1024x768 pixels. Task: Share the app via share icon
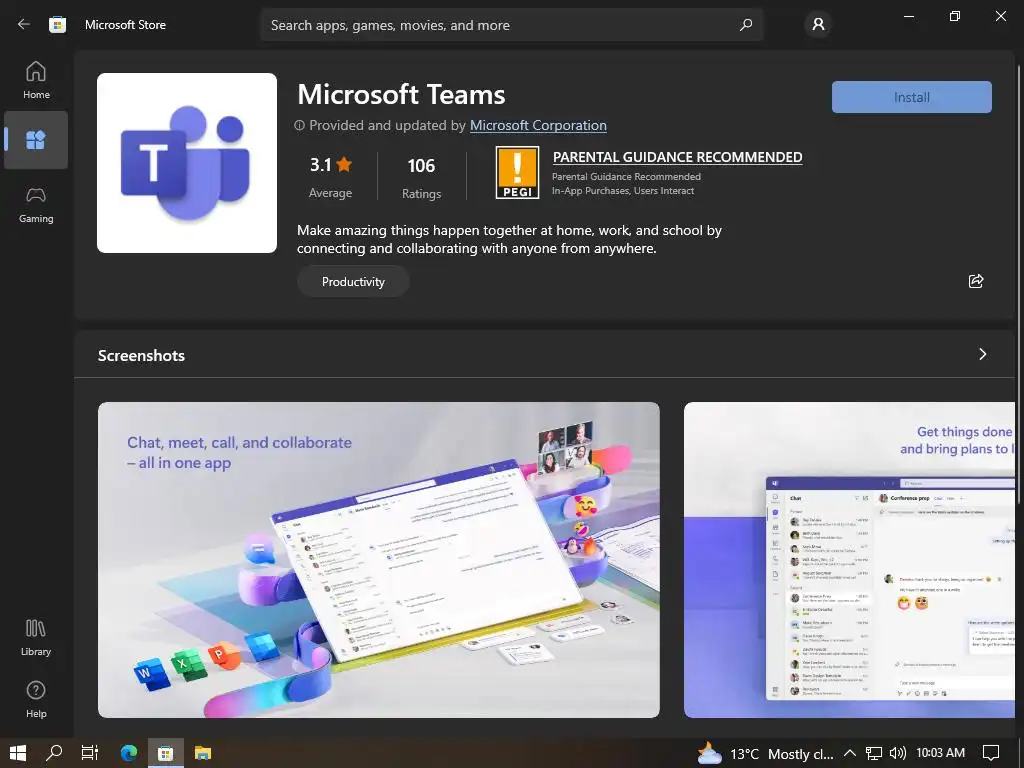976,281
